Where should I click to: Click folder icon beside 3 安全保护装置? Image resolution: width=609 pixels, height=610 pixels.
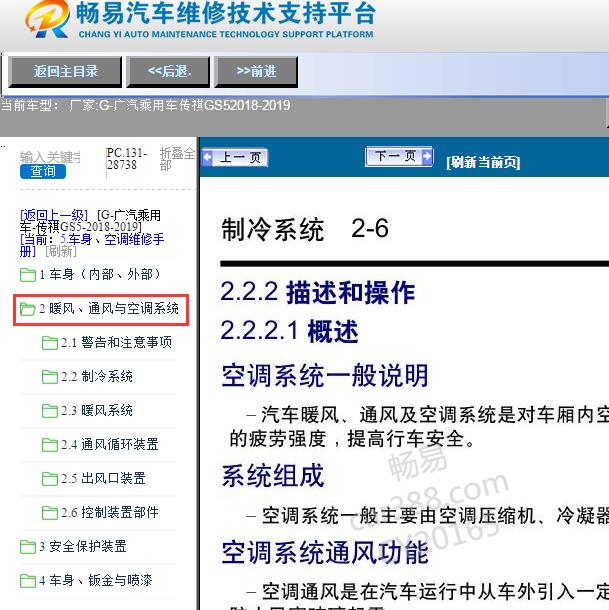tap(28, 547)
